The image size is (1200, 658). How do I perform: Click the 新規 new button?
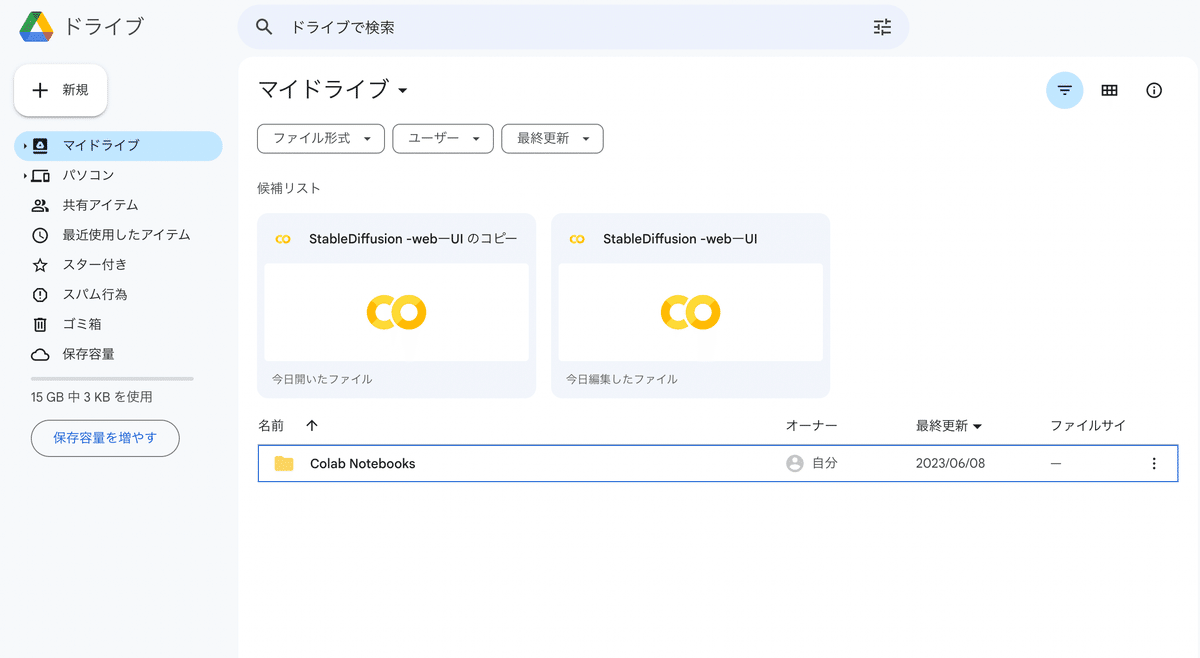click(x=60, y=90)
